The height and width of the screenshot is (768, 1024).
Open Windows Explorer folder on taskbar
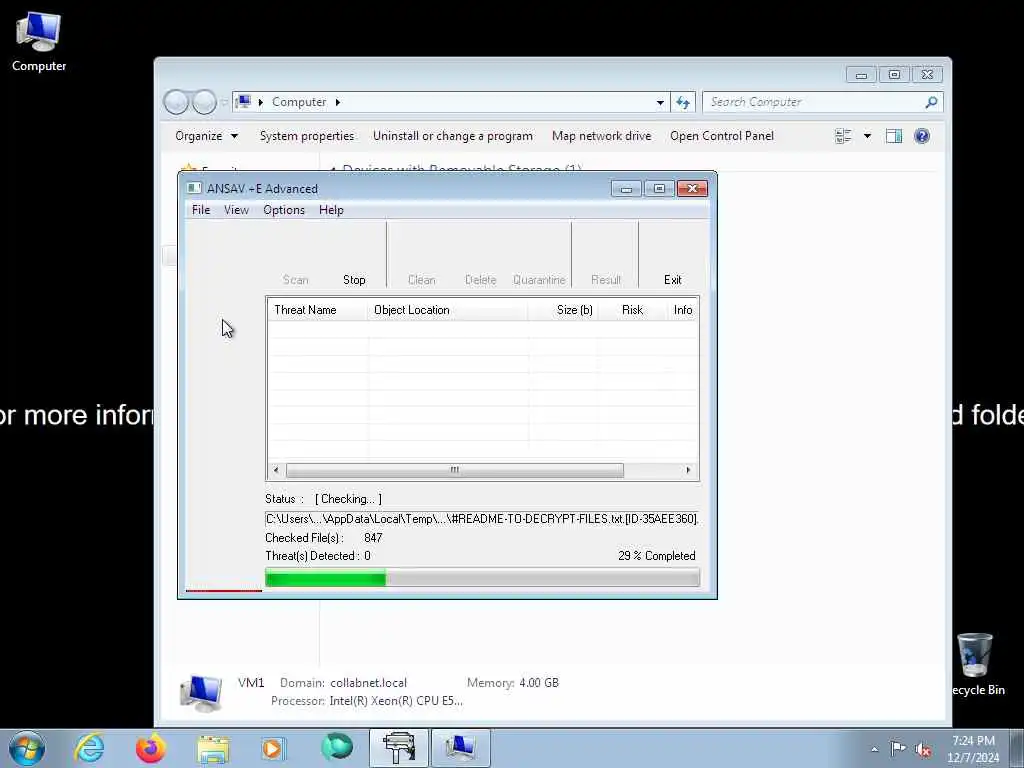(x=213, y=749)
